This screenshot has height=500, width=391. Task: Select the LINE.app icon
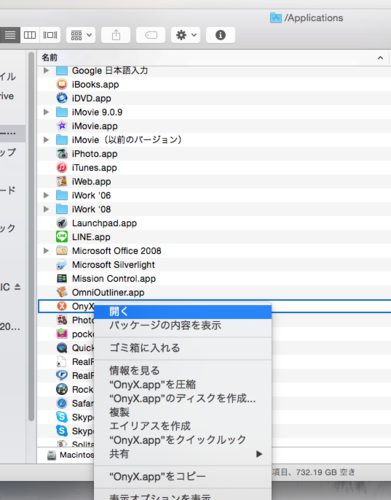point(62,237)
